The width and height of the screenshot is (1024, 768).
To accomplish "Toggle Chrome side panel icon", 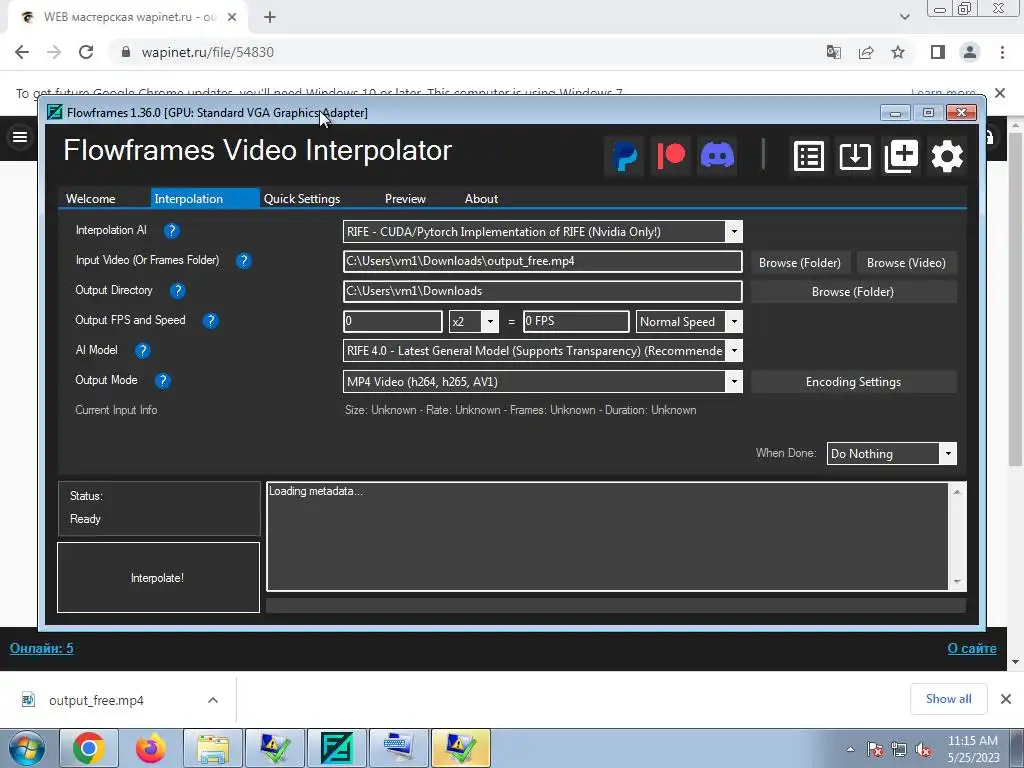I will [938, 52].
